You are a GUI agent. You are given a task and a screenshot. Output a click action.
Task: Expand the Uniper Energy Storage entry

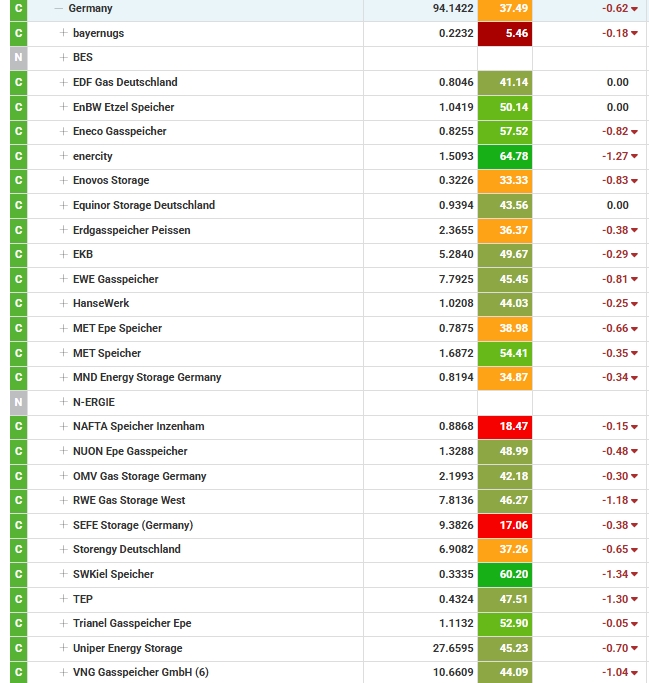click(64, 648)
